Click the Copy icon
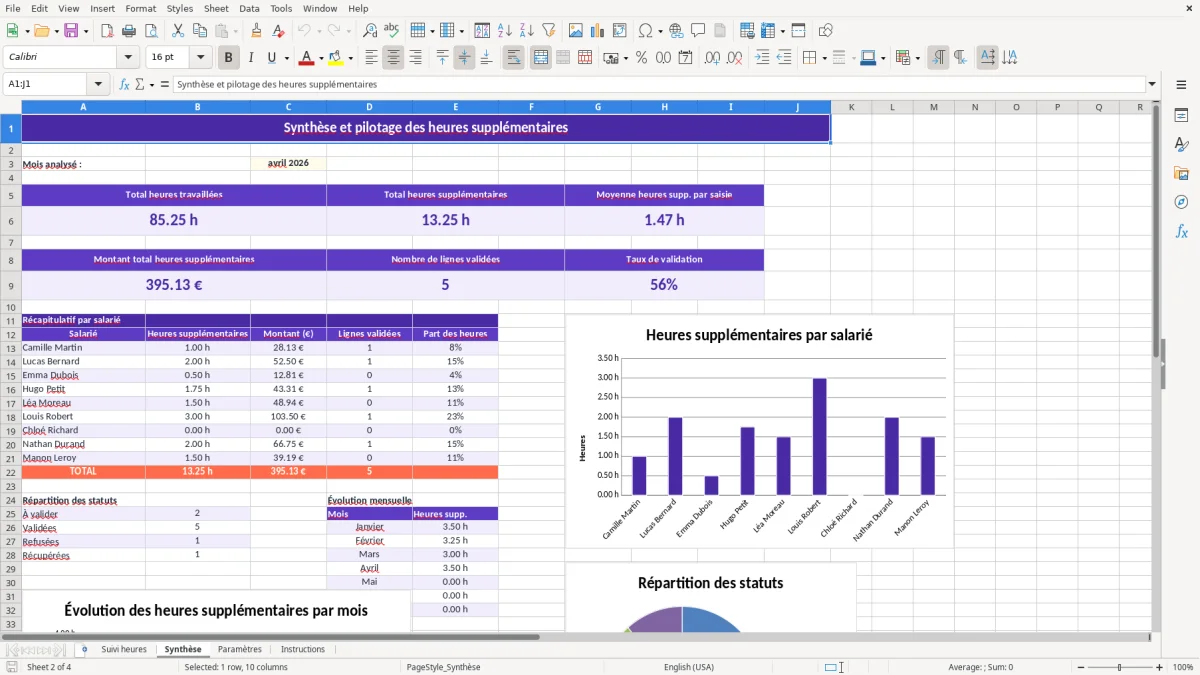This screenshot has height=675, width=1200. tap(200, 31)
